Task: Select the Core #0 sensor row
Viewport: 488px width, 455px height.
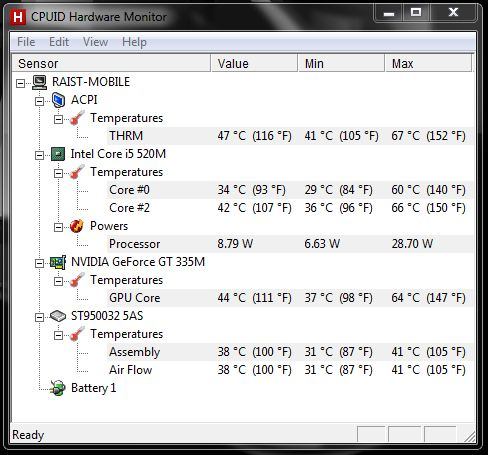Action: [x=290, y=190]
